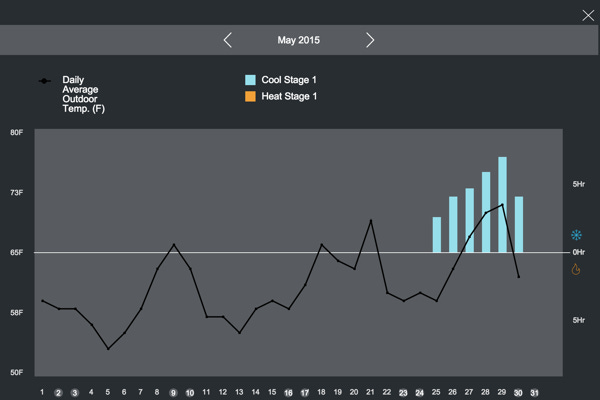Viewport: 600px width, 400px height.
Task: Select highlighted day 23 on the date axis
Action: click(403, 393)
